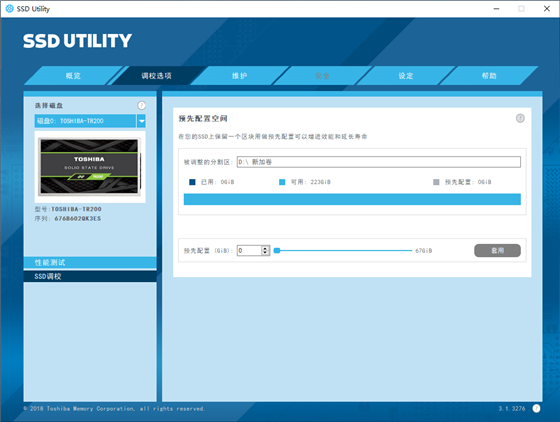Click the light blue 可用 legend square
This screenshot has height=422, width=560.
click(x=282, y=182)
